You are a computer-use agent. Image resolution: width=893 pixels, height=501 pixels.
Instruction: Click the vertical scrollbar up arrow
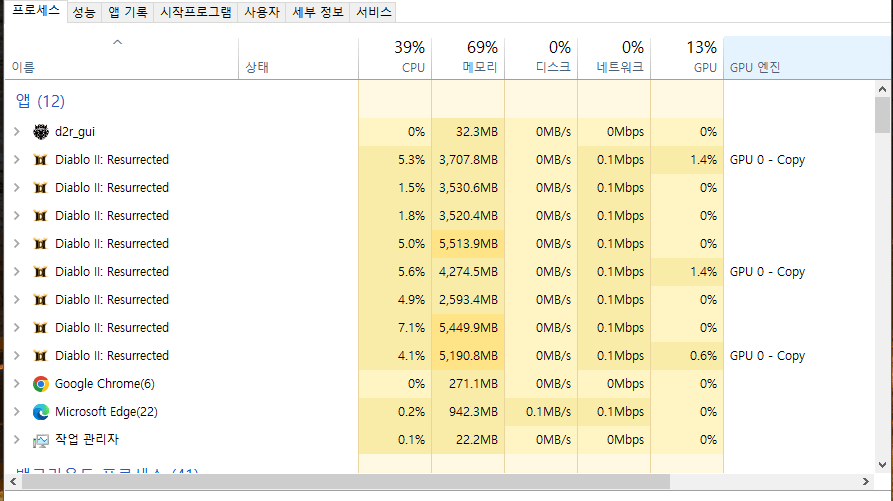point(882,89)
